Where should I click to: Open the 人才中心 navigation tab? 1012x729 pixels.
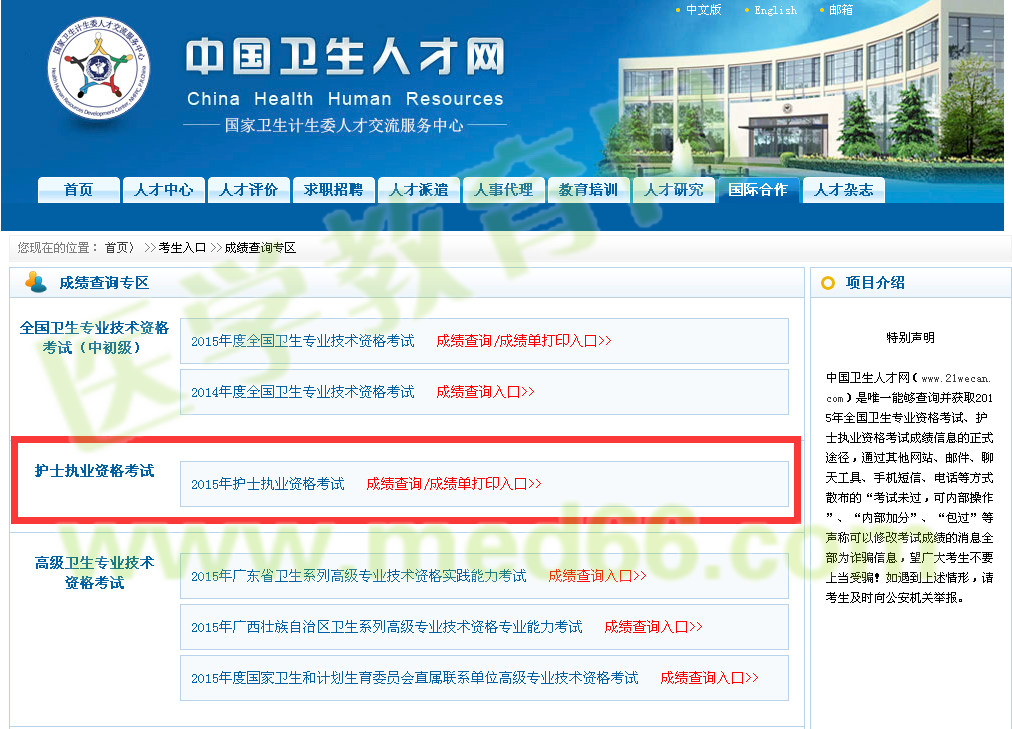[163, 189]
